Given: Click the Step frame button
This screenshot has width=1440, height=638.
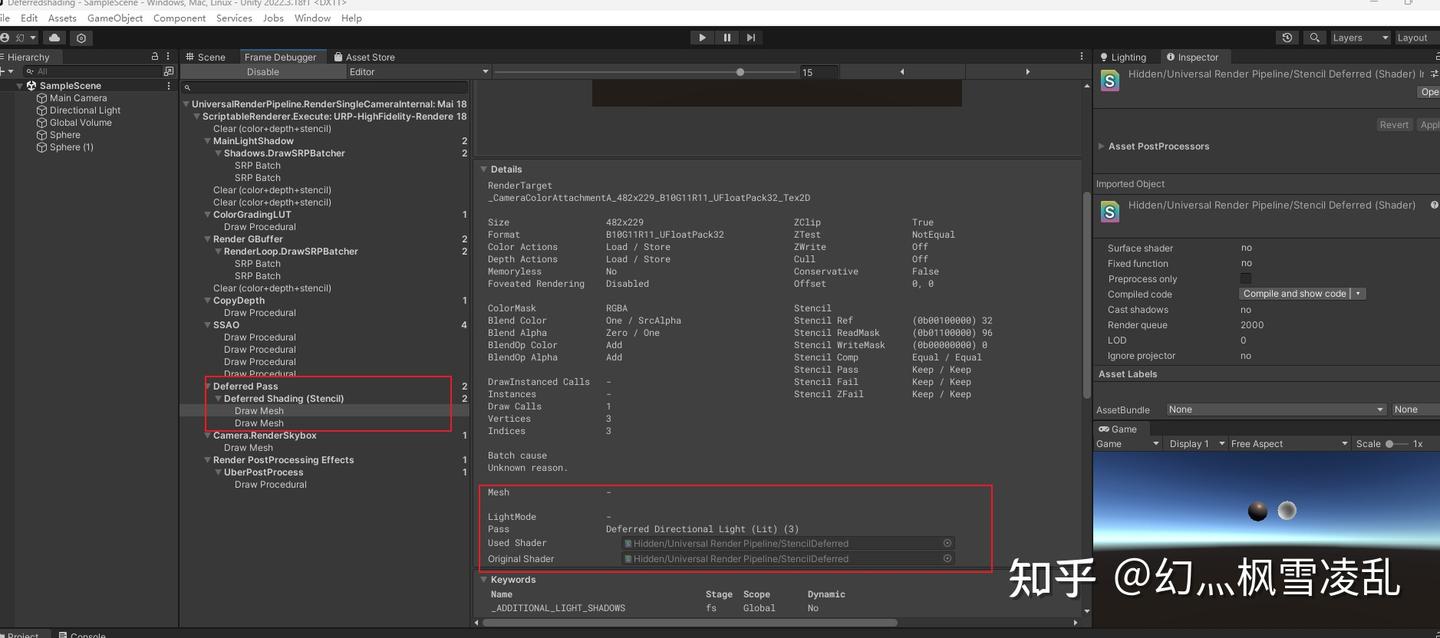Looking at the screenshot, I should click(x=751, y=37).
